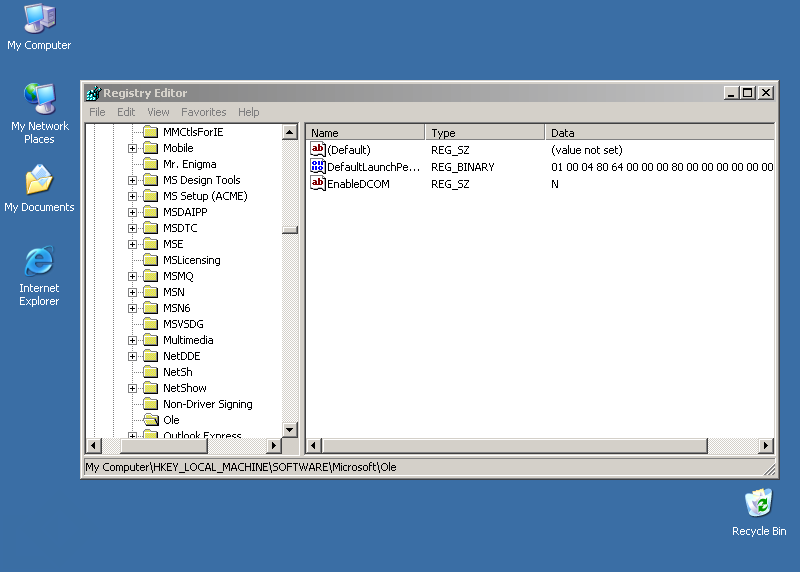Click the NetShow folder icon

coord(151,388)
